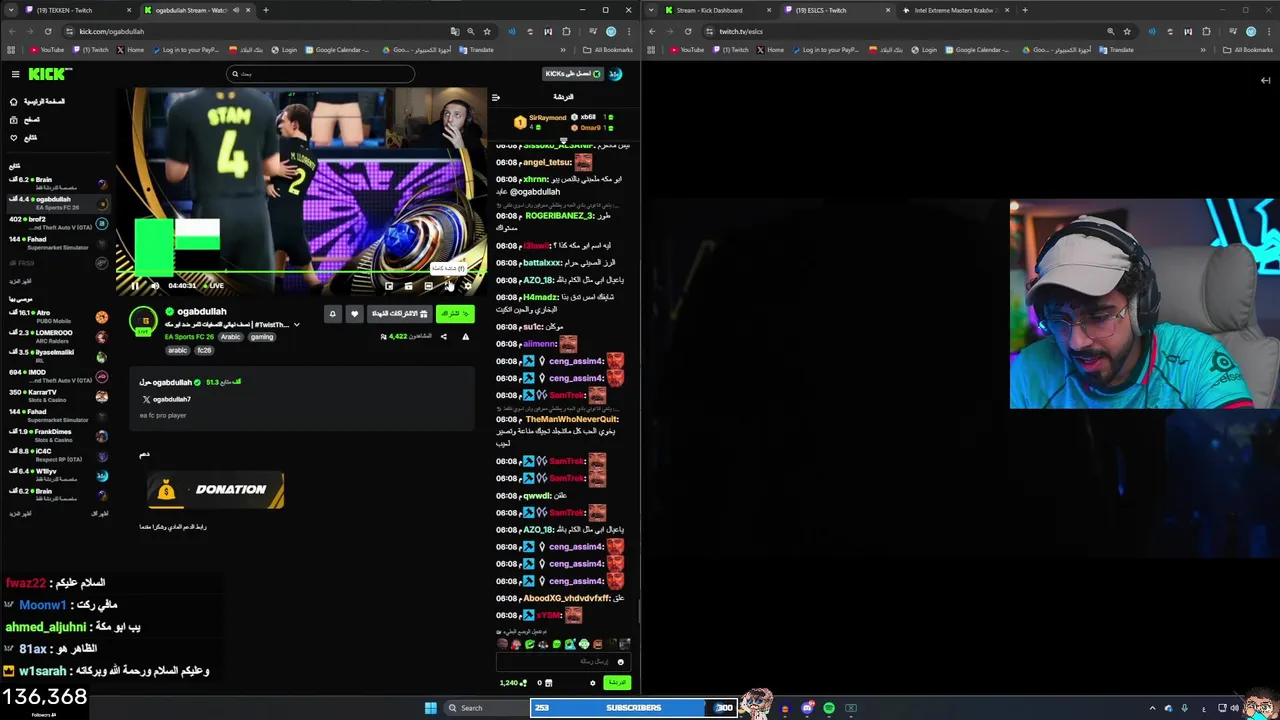Open chat settings gear icon
1280x720 pixels.
[592, 683]
